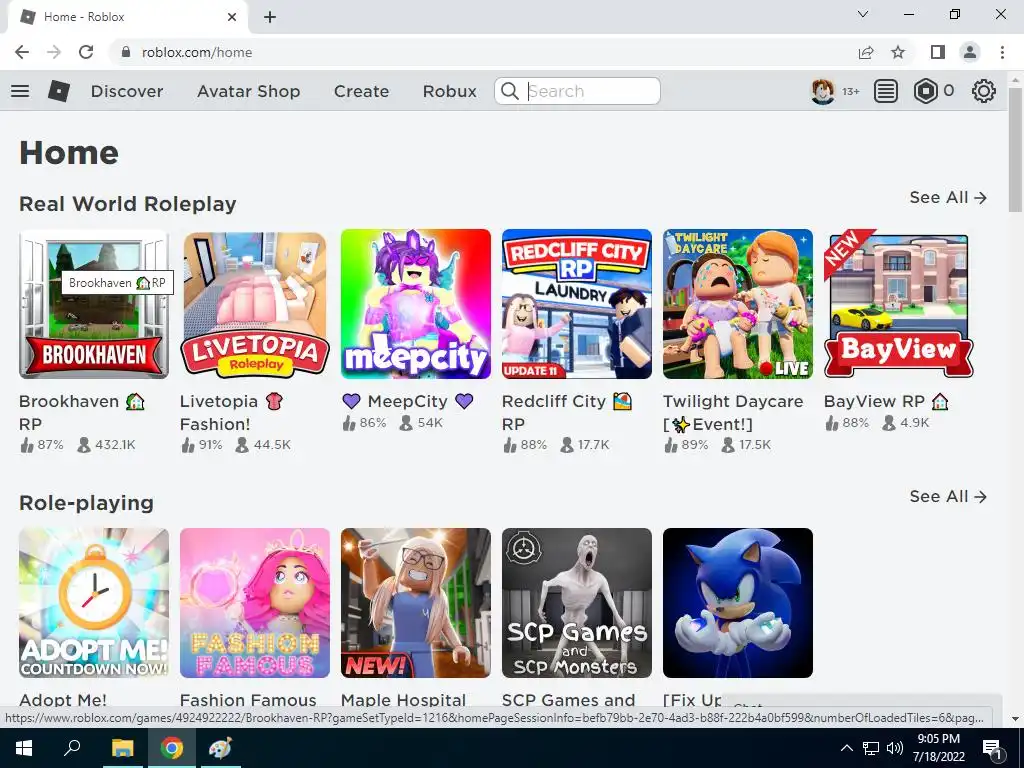
Task: Share this page icon in address bar
Action: pos(866,52)
